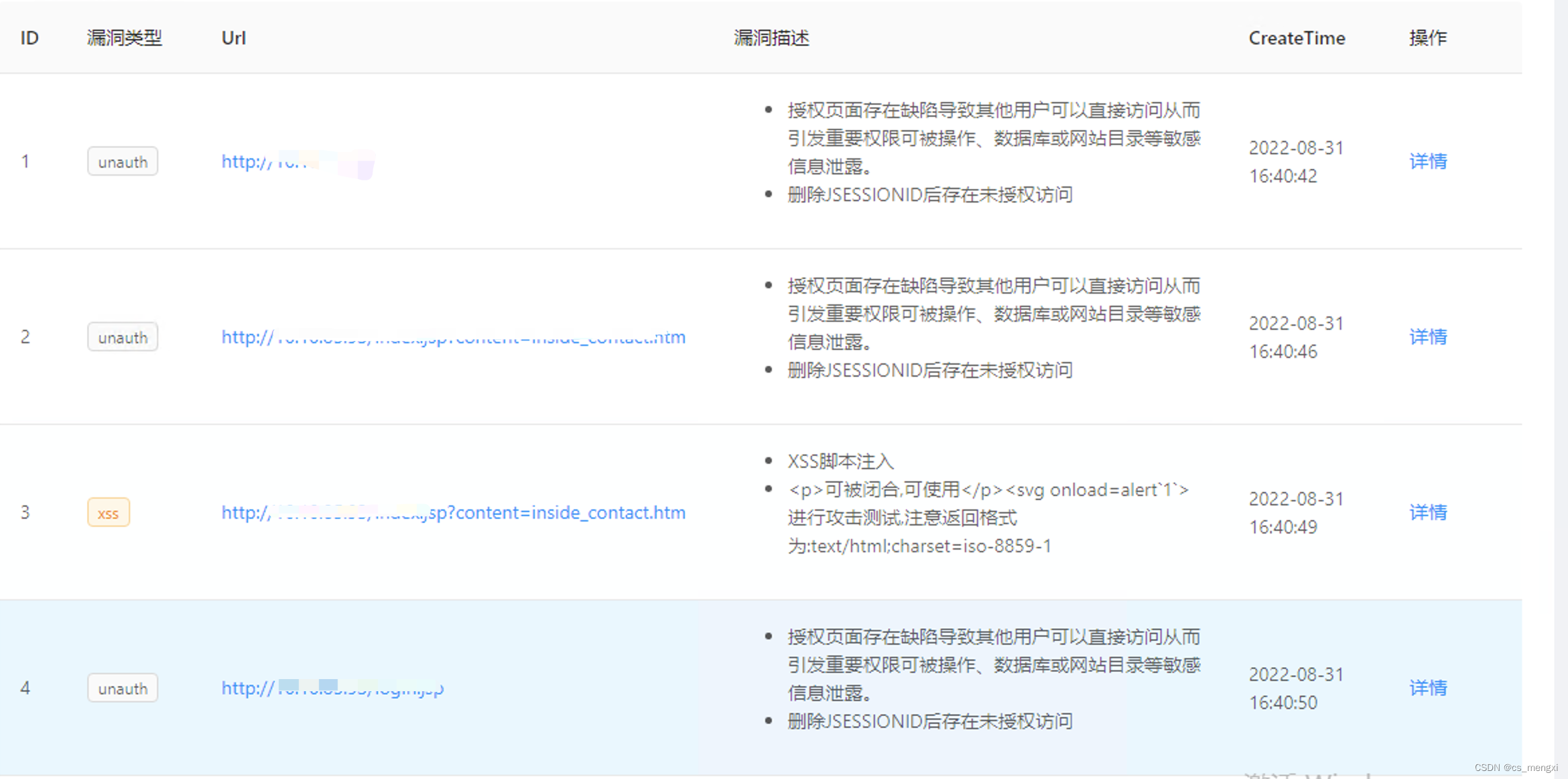Click the unauth tag in row 4

123,689
